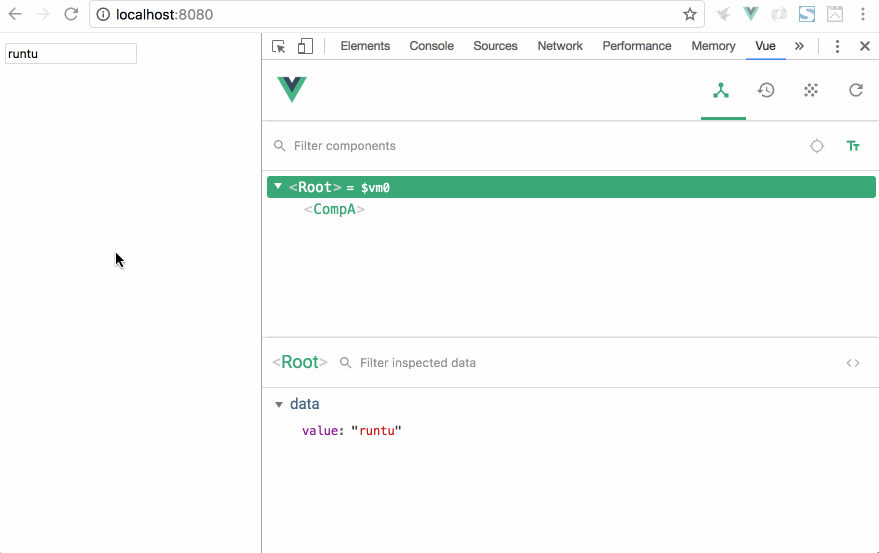Show more DevTools tabs chevron

[x=799, y=46]
